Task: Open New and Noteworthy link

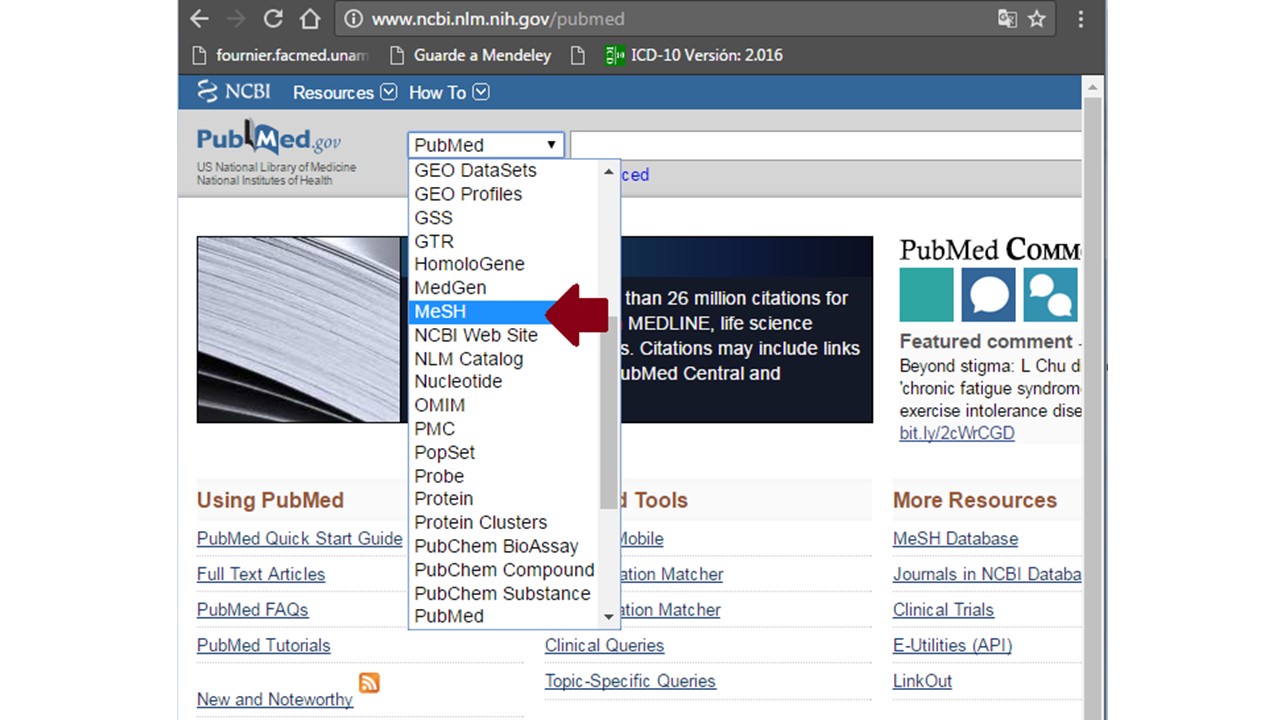Action: 275,700
